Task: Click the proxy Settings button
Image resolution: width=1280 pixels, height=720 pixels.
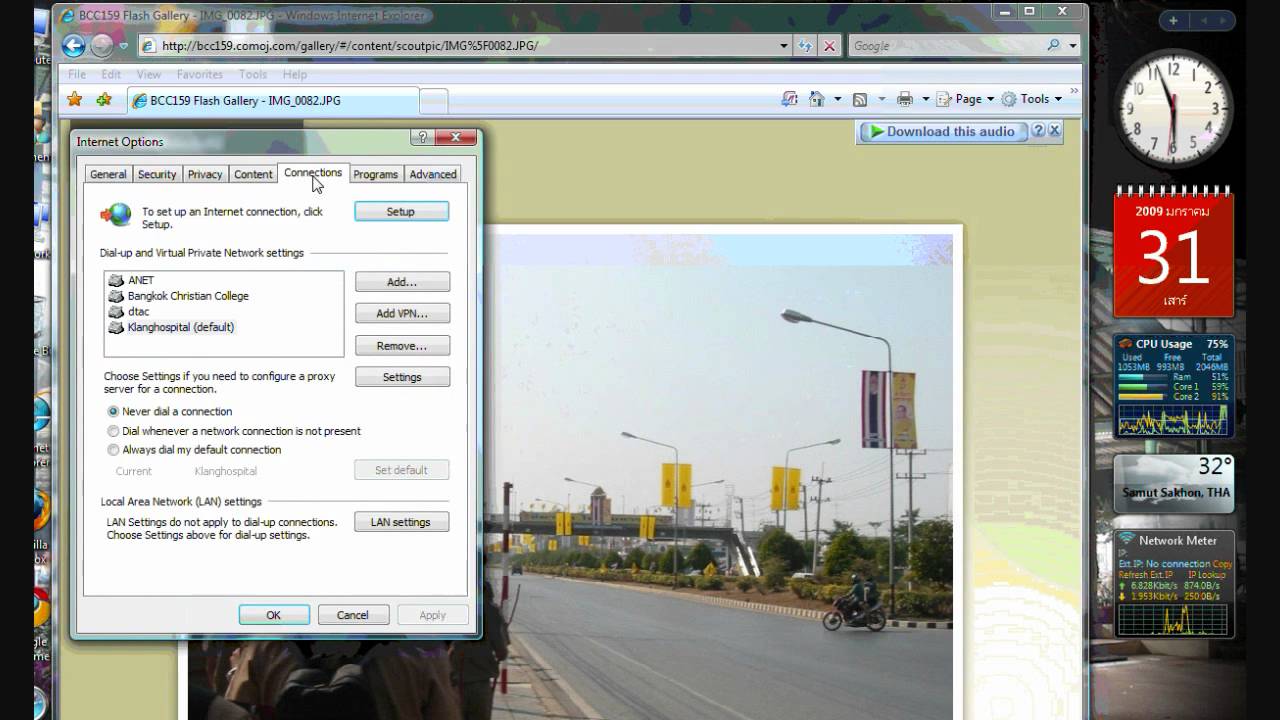Action: click(402, 377)
